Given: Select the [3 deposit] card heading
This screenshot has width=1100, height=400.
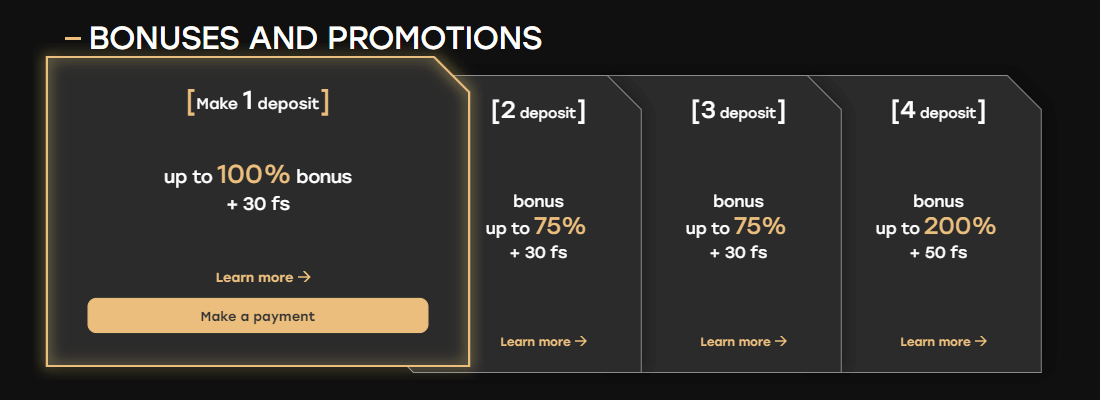Looking at the screenshot, I should (738, 111).
